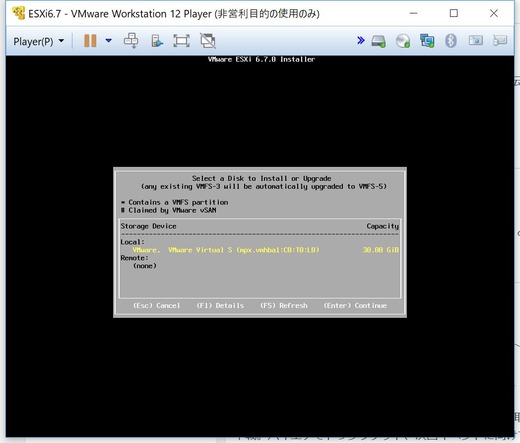Click the CD/DVD drive device icon

[403, 41]
